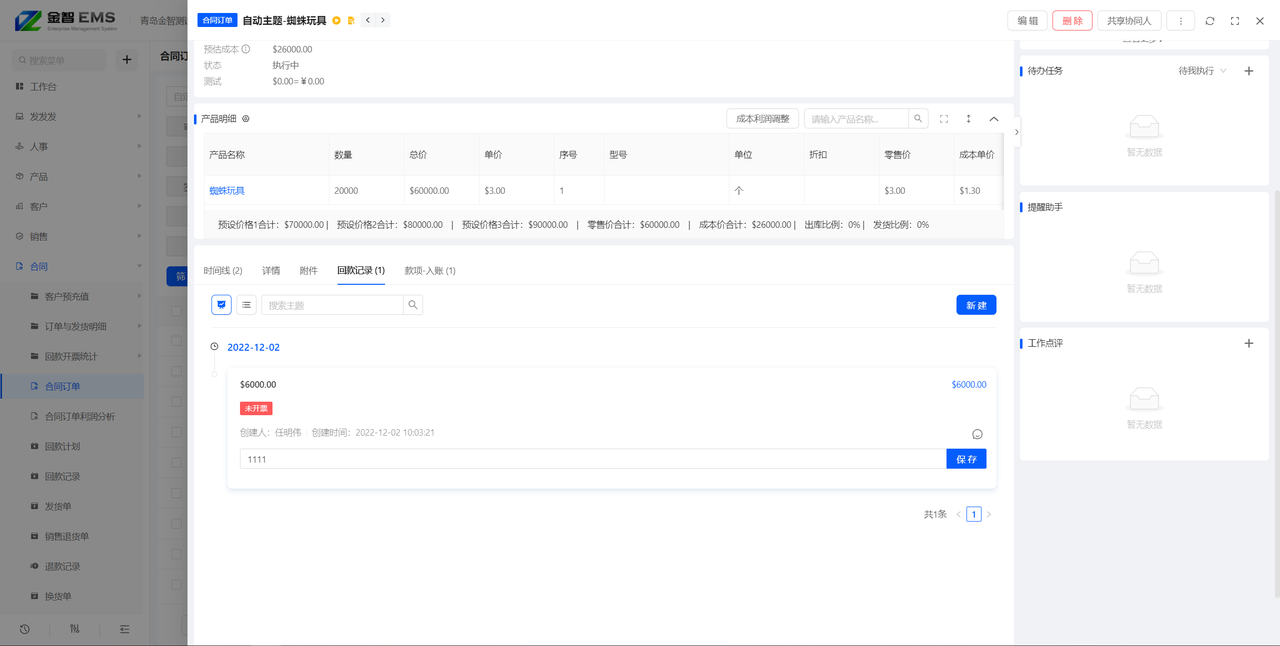Image resolution: width=1280 pixels, height=646 pixels.
Task: Click the previous page arrow in pagination
Action: click(958, 515)
